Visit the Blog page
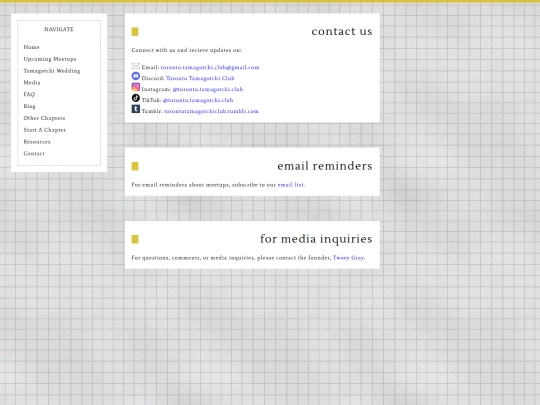The height and width of the screenshot is (405, 540). click(x=30, y=106)
